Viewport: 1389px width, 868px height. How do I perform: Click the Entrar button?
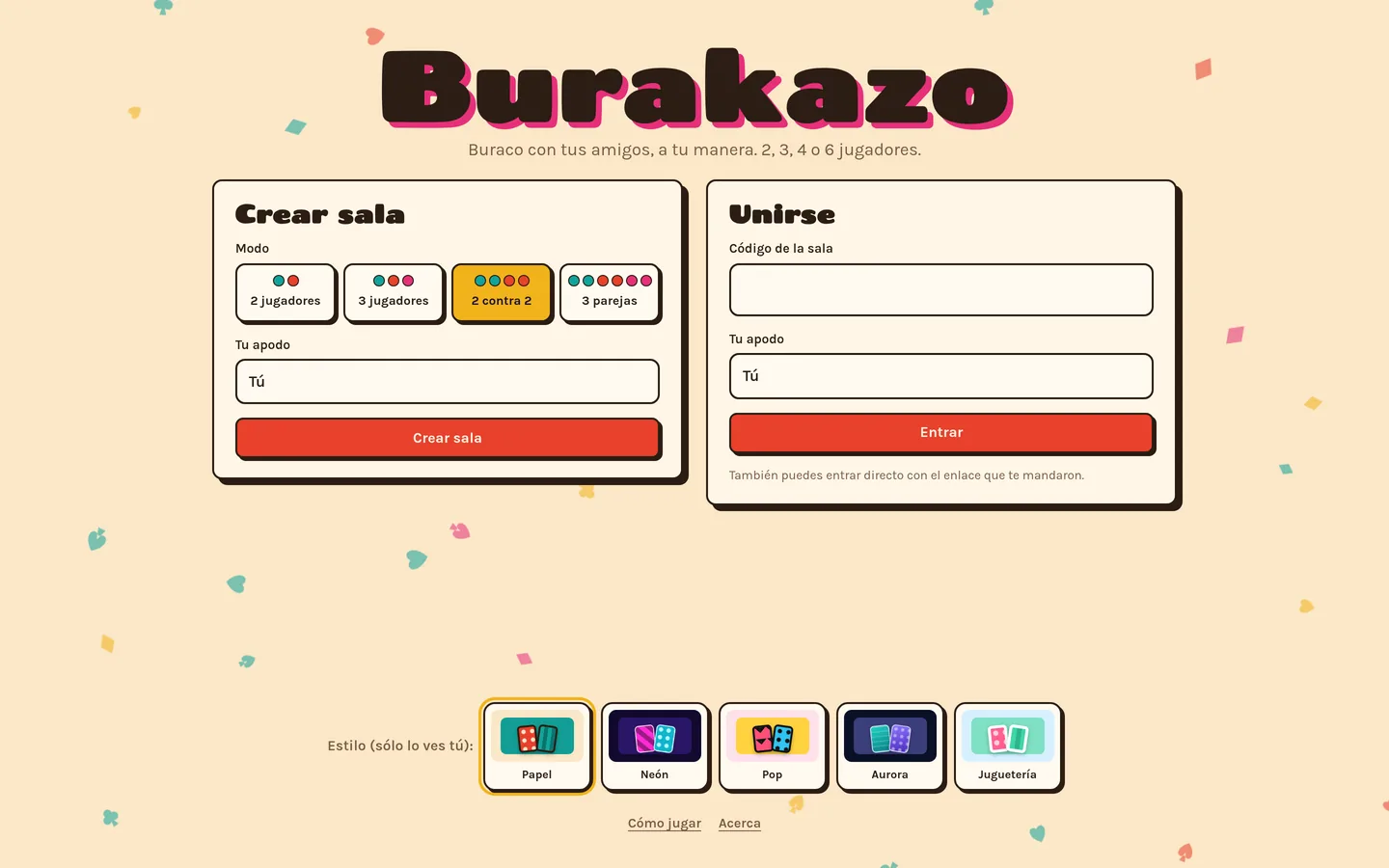click(941, 432)
